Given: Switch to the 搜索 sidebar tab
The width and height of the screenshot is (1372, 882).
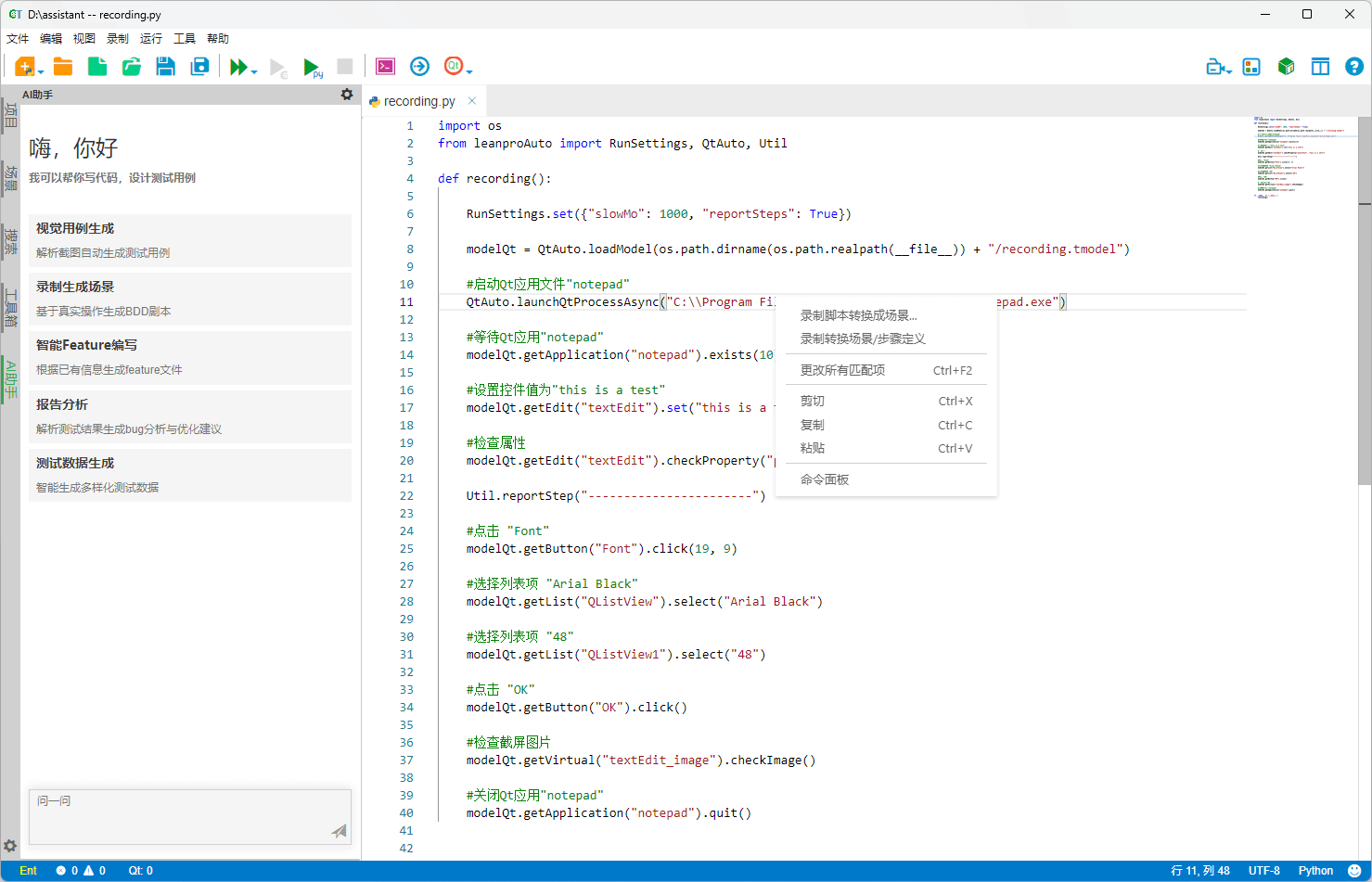Looking at the screenshot, I should [10, 241].
